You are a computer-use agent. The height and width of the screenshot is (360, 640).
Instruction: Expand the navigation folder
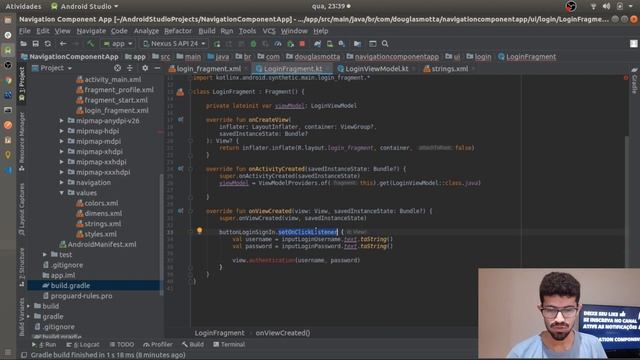(x=62, y=182)
